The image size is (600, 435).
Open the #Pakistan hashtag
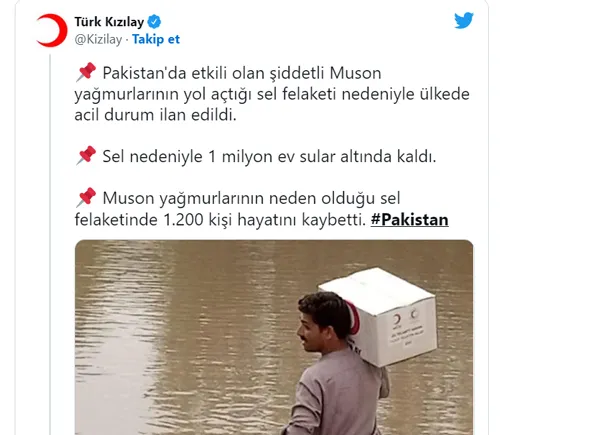coord(409,220)
